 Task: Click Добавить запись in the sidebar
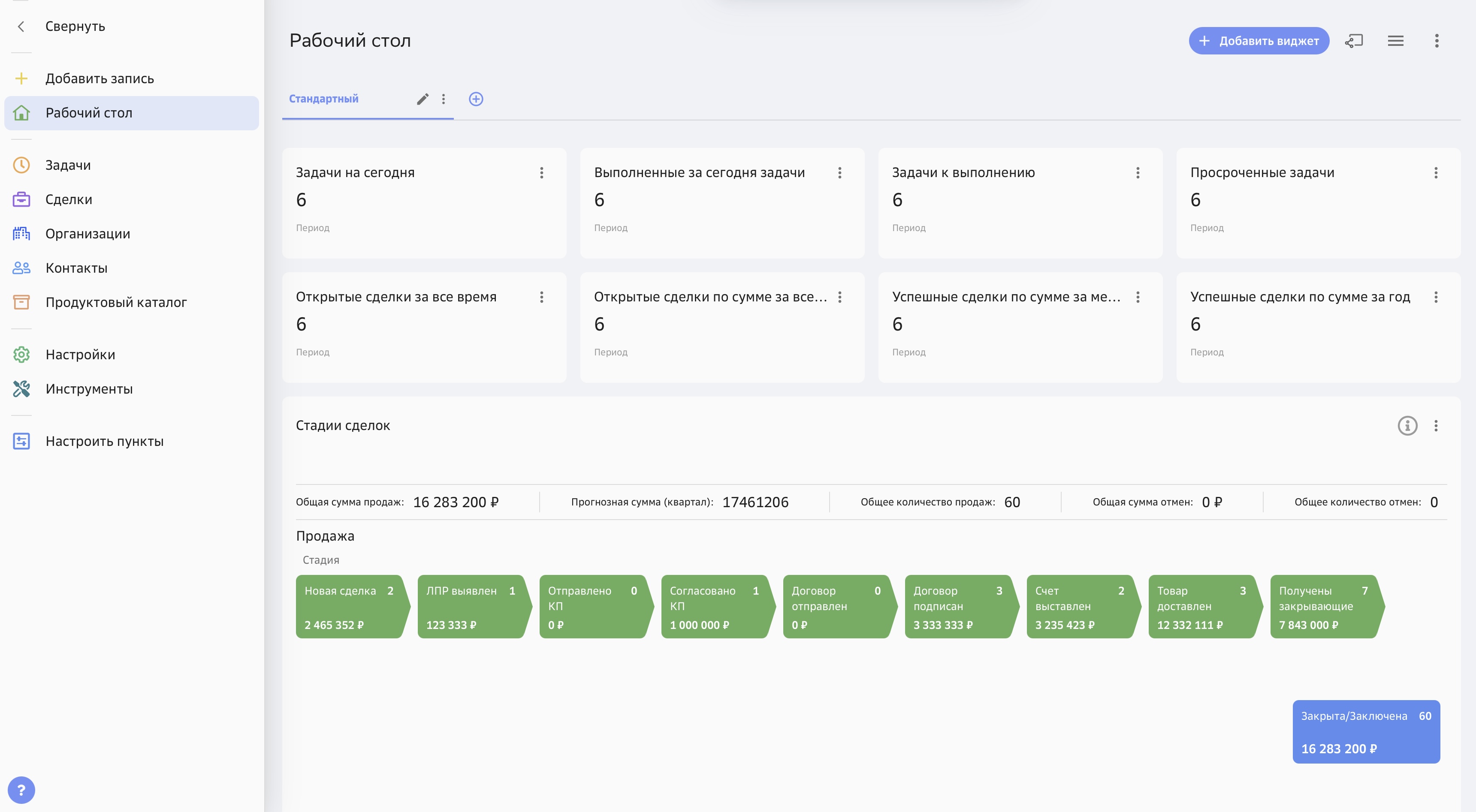click(99, 78)
